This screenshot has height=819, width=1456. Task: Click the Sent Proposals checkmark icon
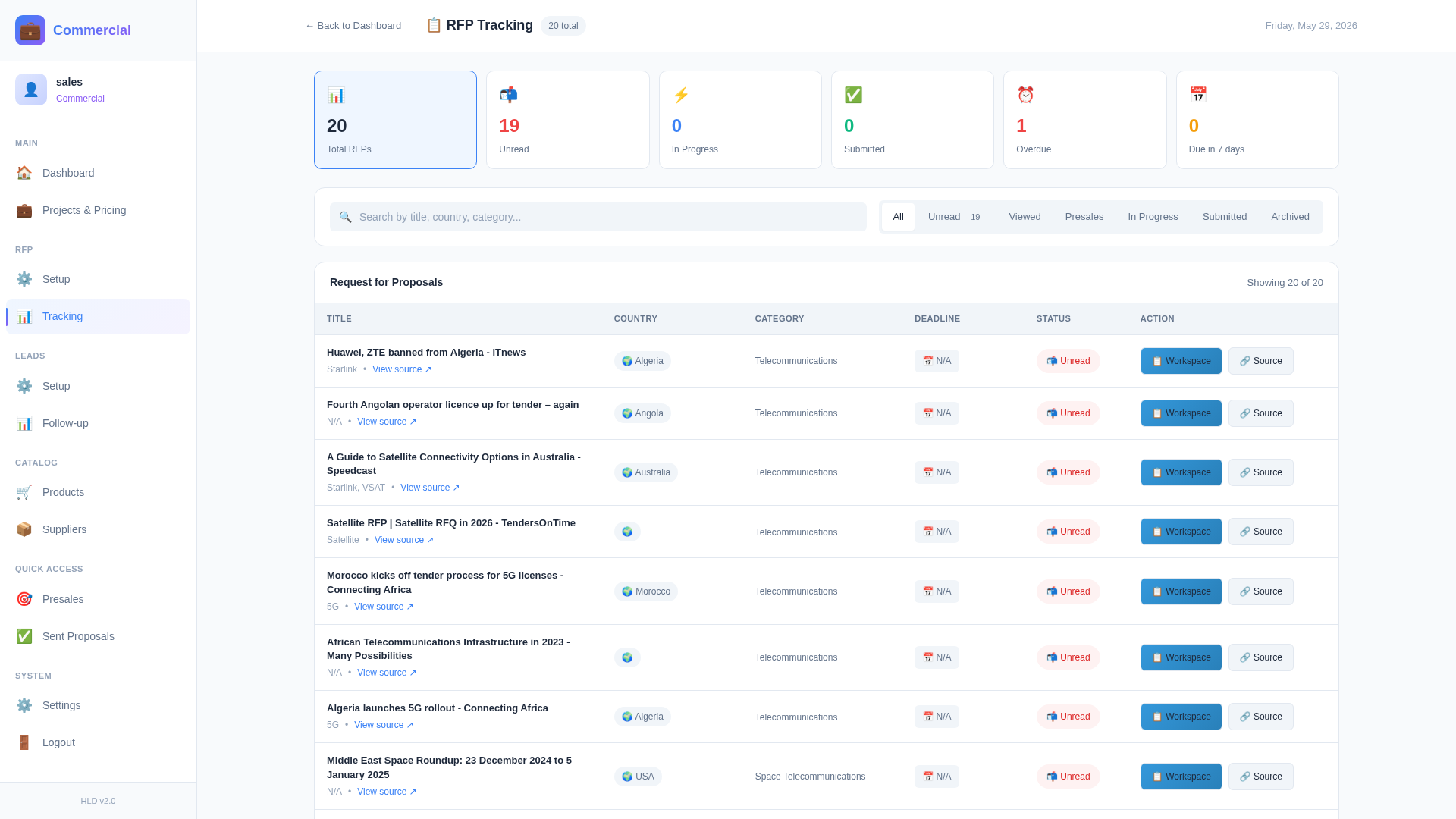point(24,636)
